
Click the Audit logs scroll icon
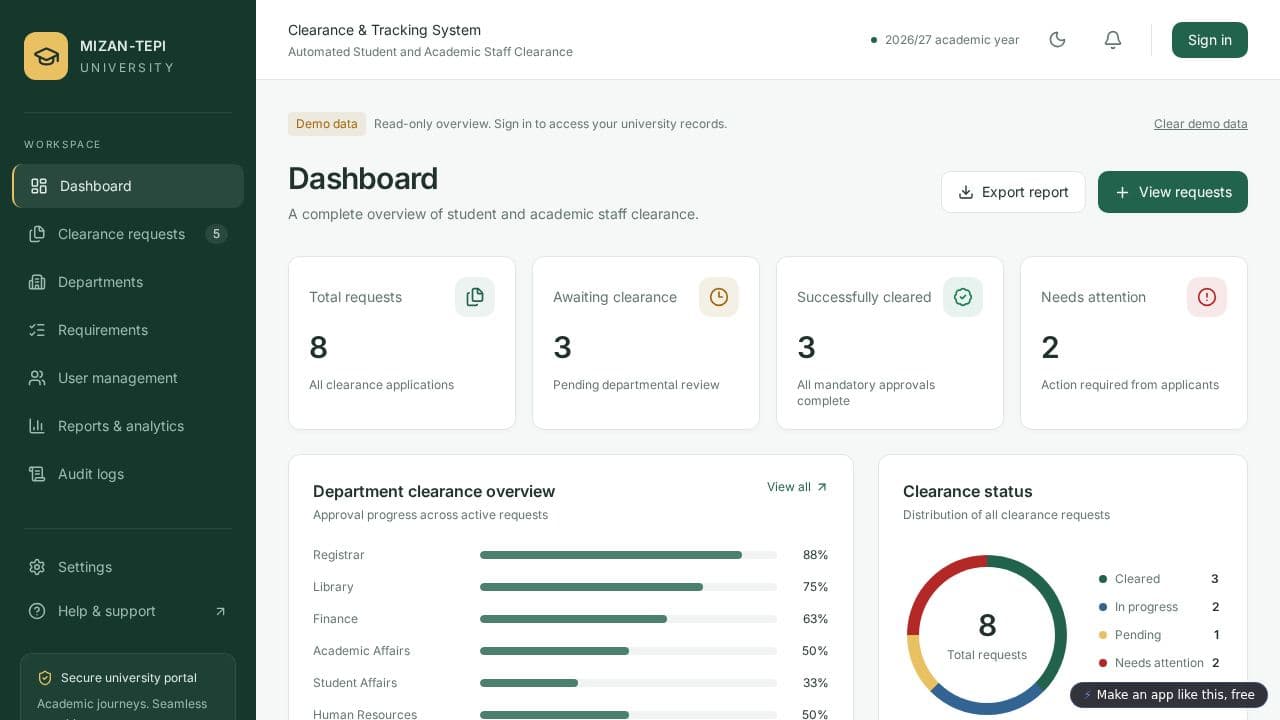37,474
